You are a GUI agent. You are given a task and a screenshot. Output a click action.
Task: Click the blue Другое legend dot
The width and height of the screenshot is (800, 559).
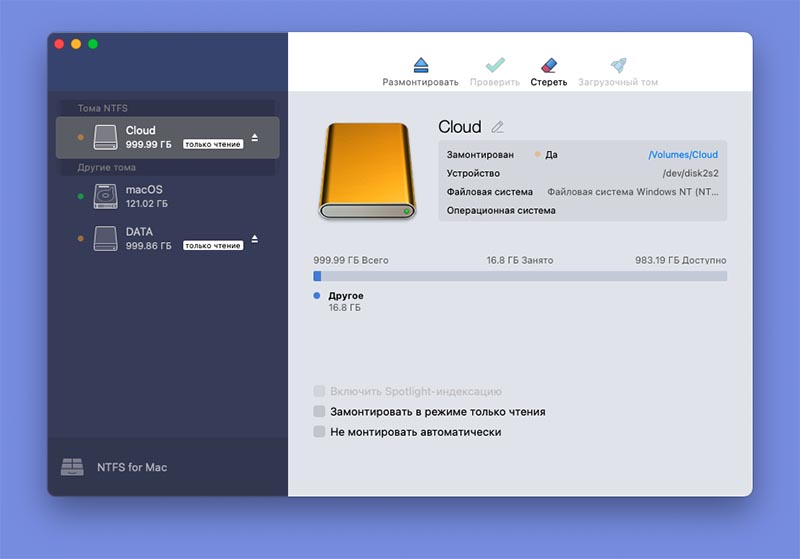[x=317, y=296]
